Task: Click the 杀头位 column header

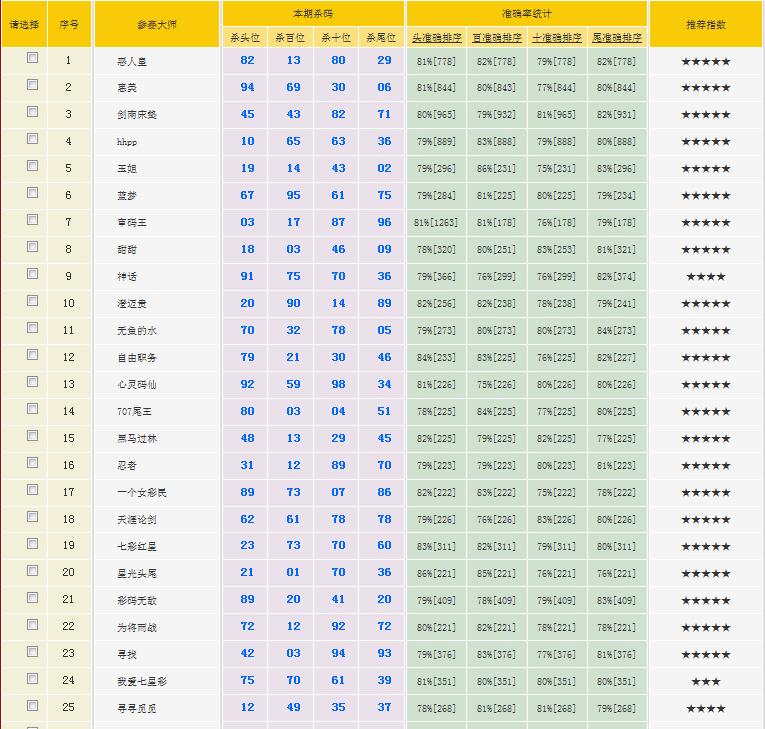Action: click(x=245, y=38)
